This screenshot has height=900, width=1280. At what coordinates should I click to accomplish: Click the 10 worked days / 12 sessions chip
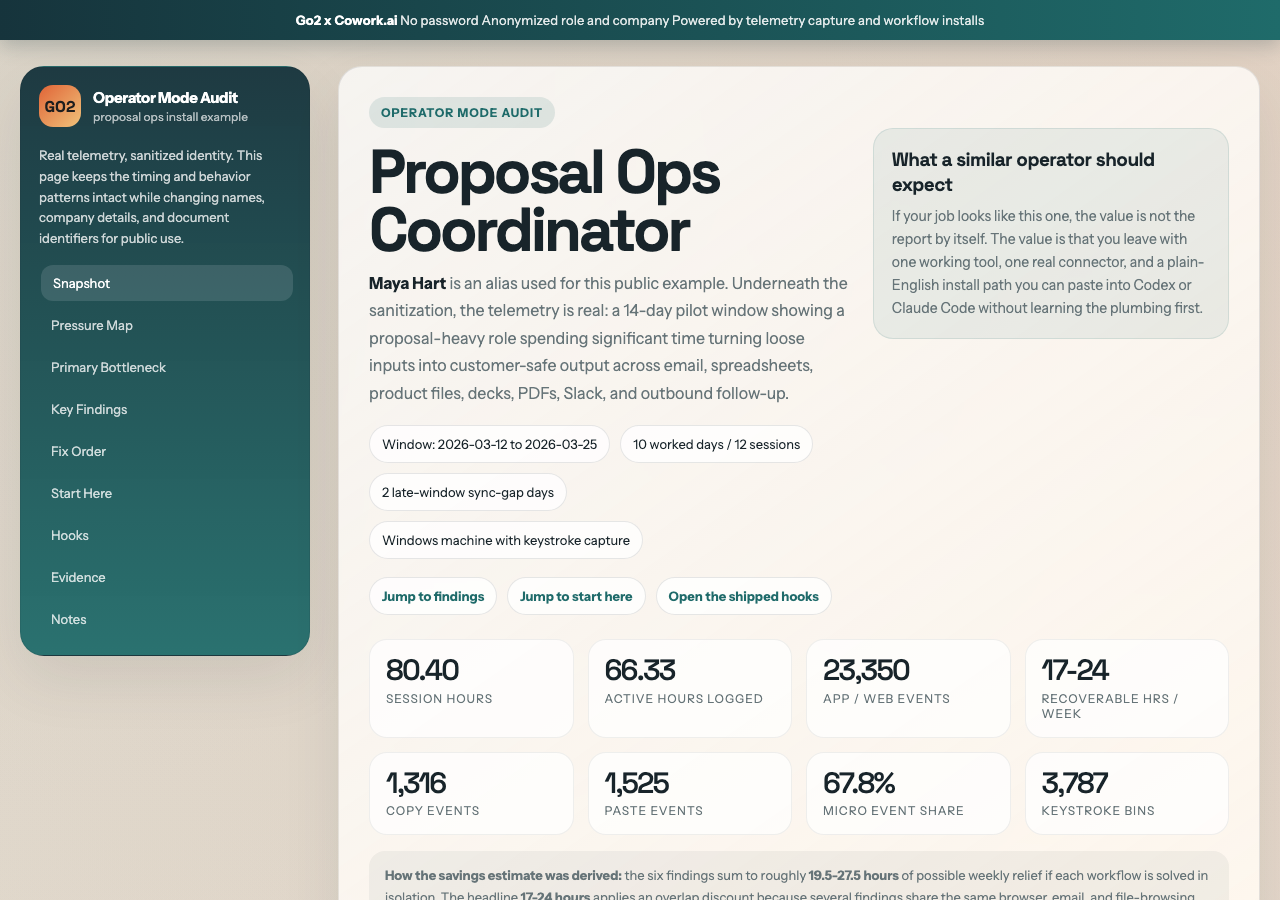[x=716, y=444]
